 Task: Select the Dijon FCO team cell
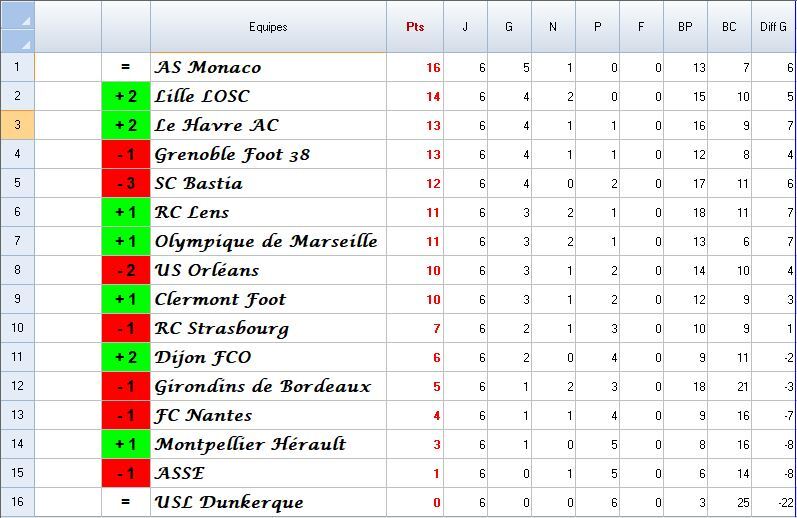[268, 358]
